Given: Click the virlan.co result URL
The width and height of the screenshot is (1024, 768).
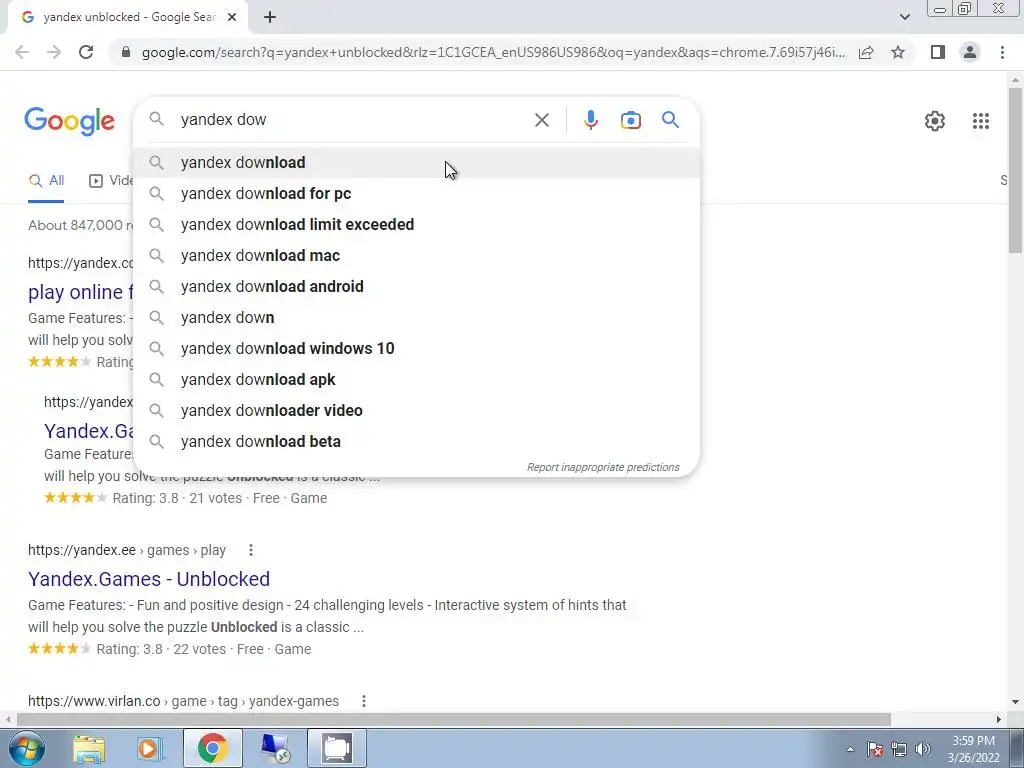Looking at the screenshot, I should (184, 701).
